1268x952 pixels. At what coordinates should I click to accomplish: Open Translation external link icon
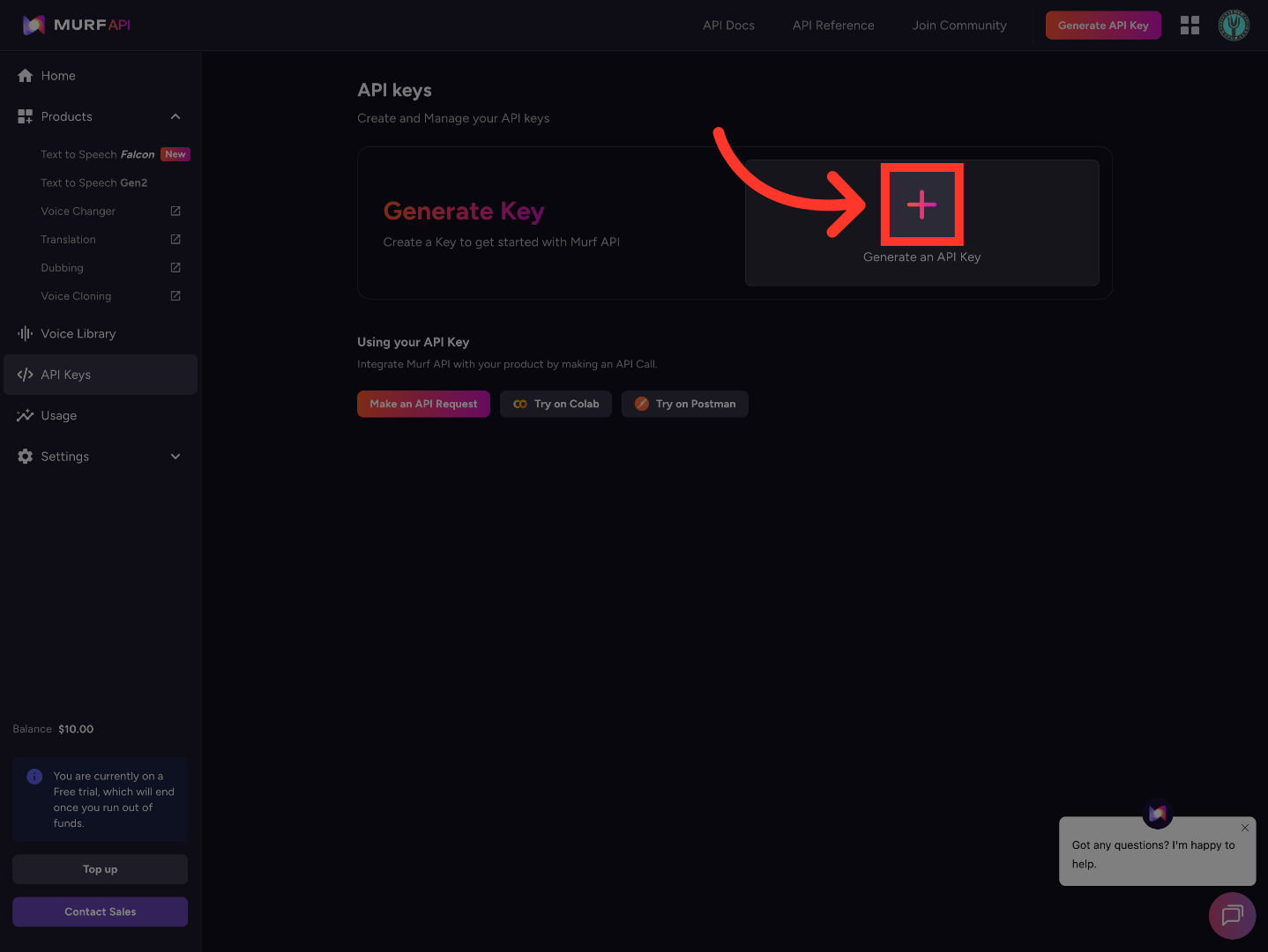[x=175, y=239]
